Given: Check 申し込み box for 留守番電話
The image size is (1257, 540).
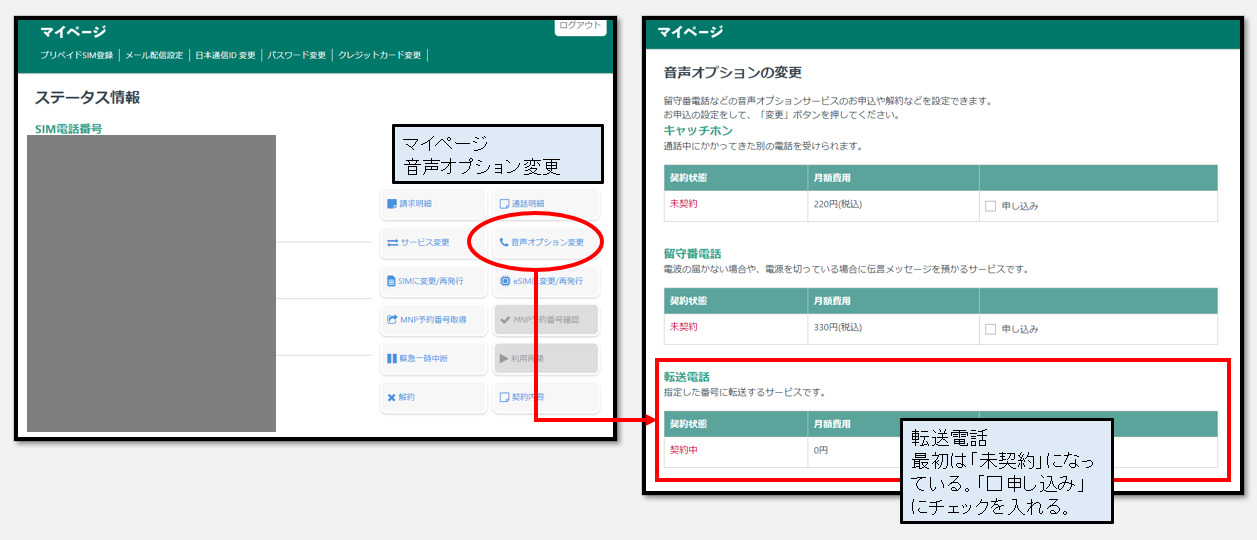Looking at the screenshot, I should (990, 329).
